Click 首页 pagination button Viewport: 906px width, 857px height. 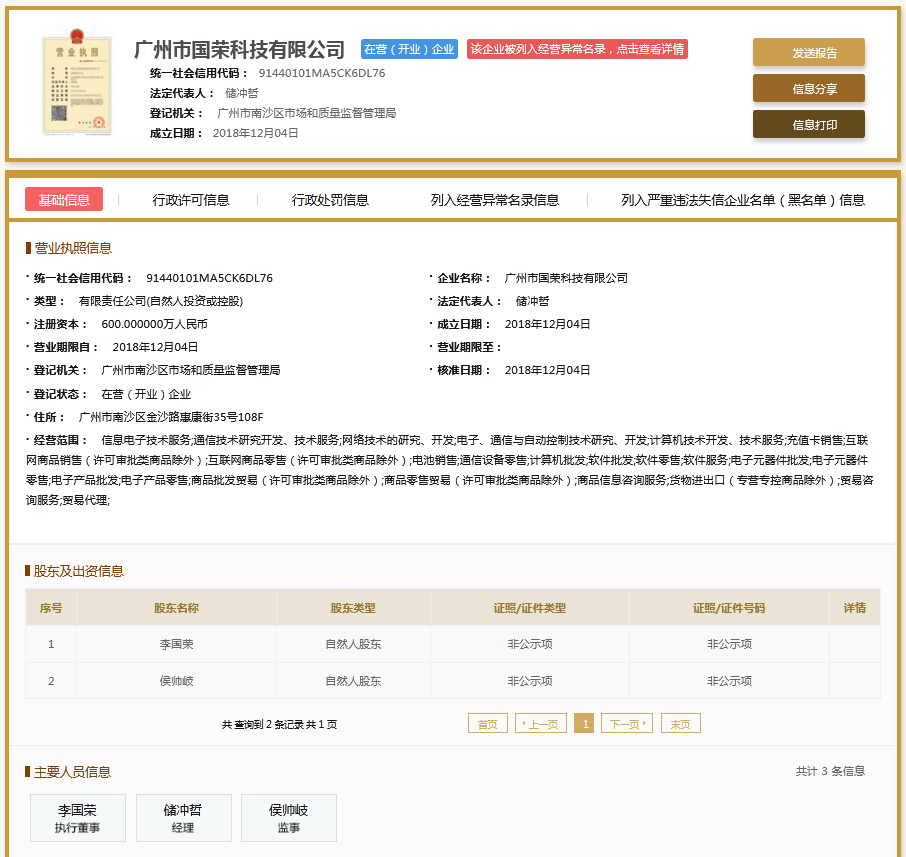tap(487, 724)
